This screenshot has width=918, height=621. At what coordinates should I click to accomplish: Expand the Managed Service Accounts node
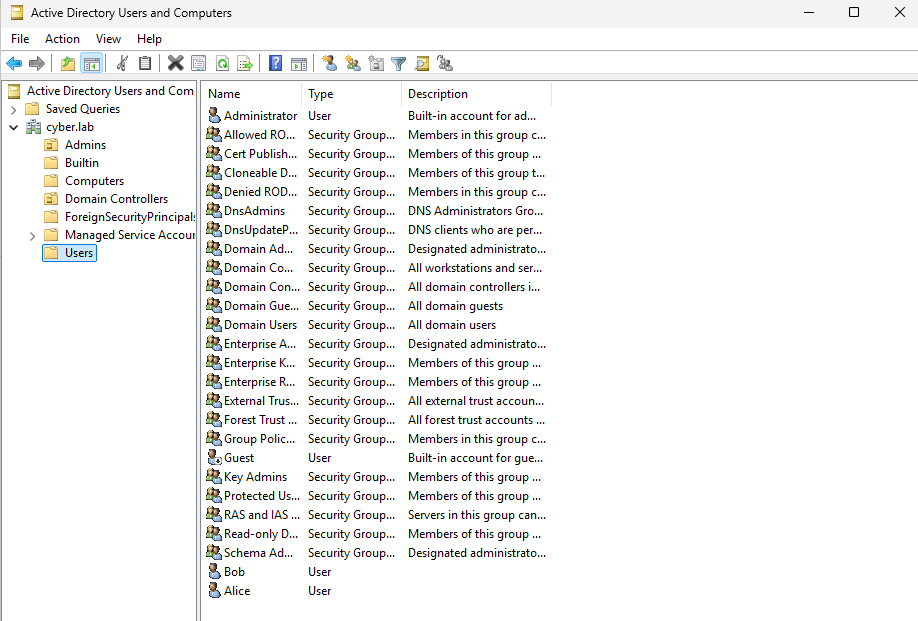pos(32,235)
